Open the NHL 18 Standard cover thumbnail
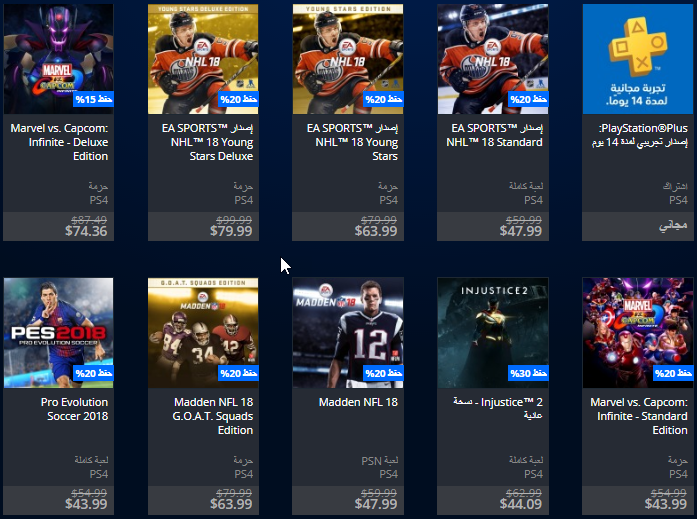This screenshot has height=519, width=697. click(493, 59)
